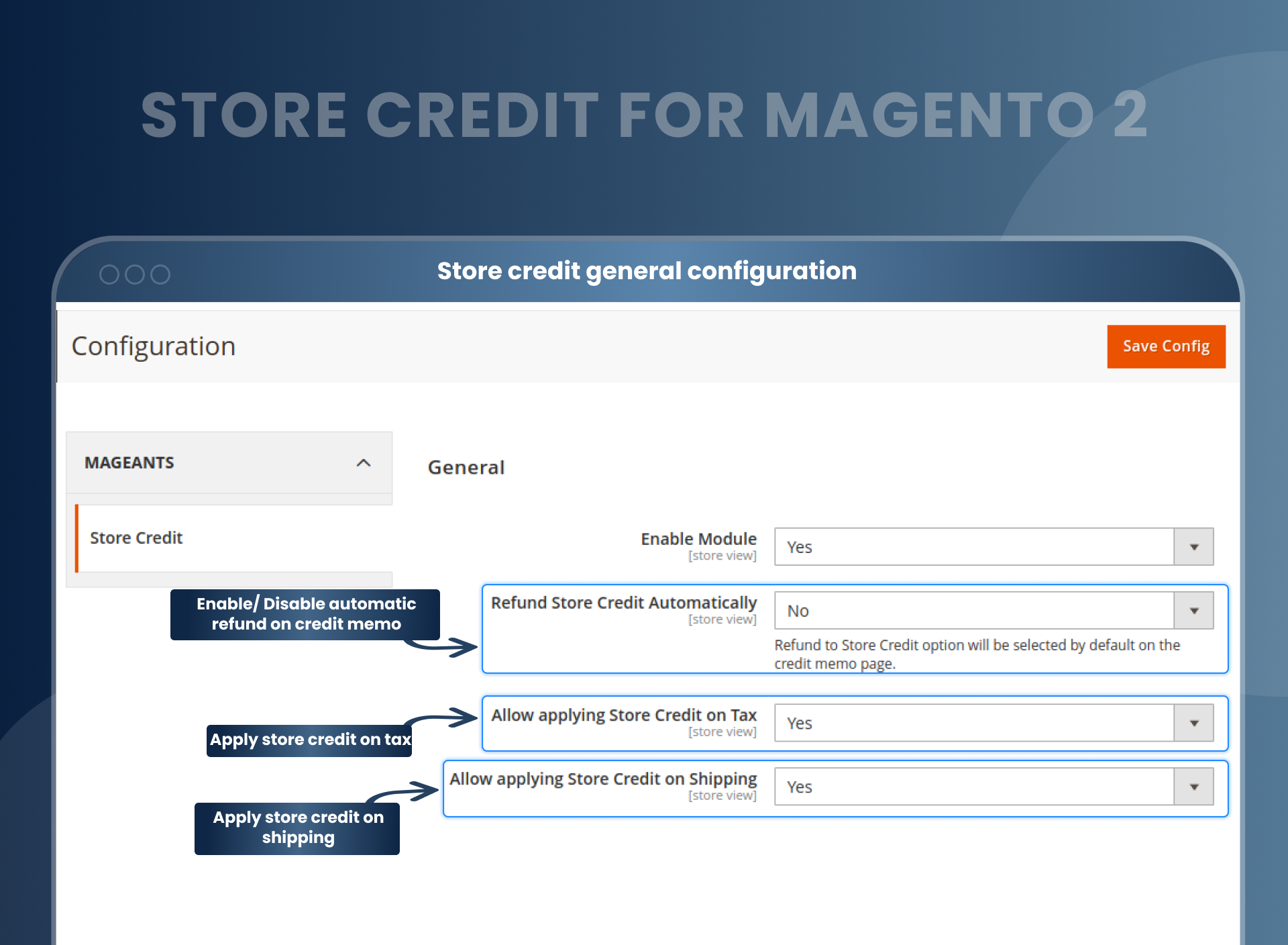Click the Allow applying Store Credit on Tax label

pos(624,715)
